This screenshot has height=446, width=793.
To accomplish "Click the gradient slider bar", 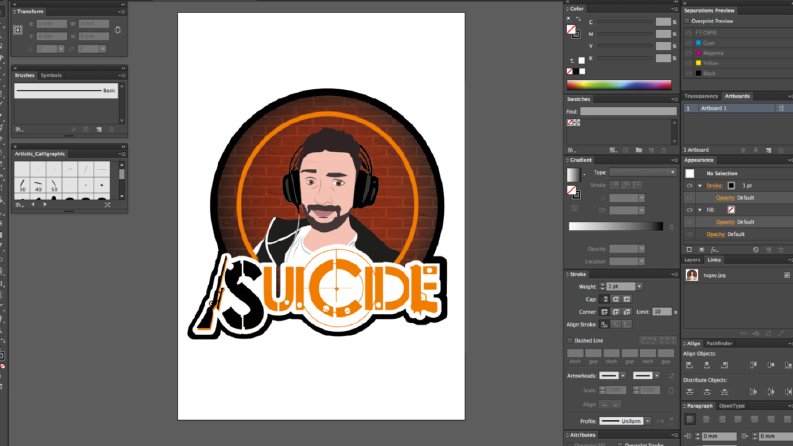I will click(x=615, y=227).
